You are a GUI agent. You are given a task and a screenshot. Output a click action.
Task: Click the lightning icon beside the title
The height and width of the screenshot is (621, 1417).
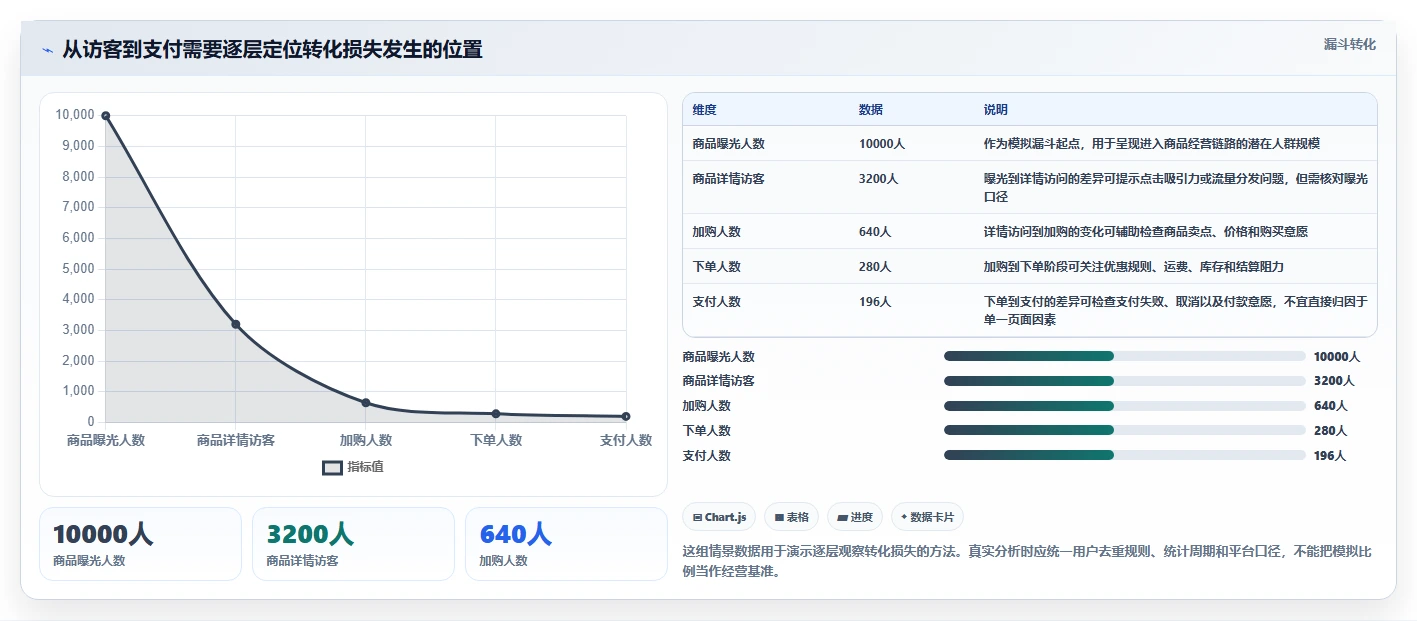[48, 50]
